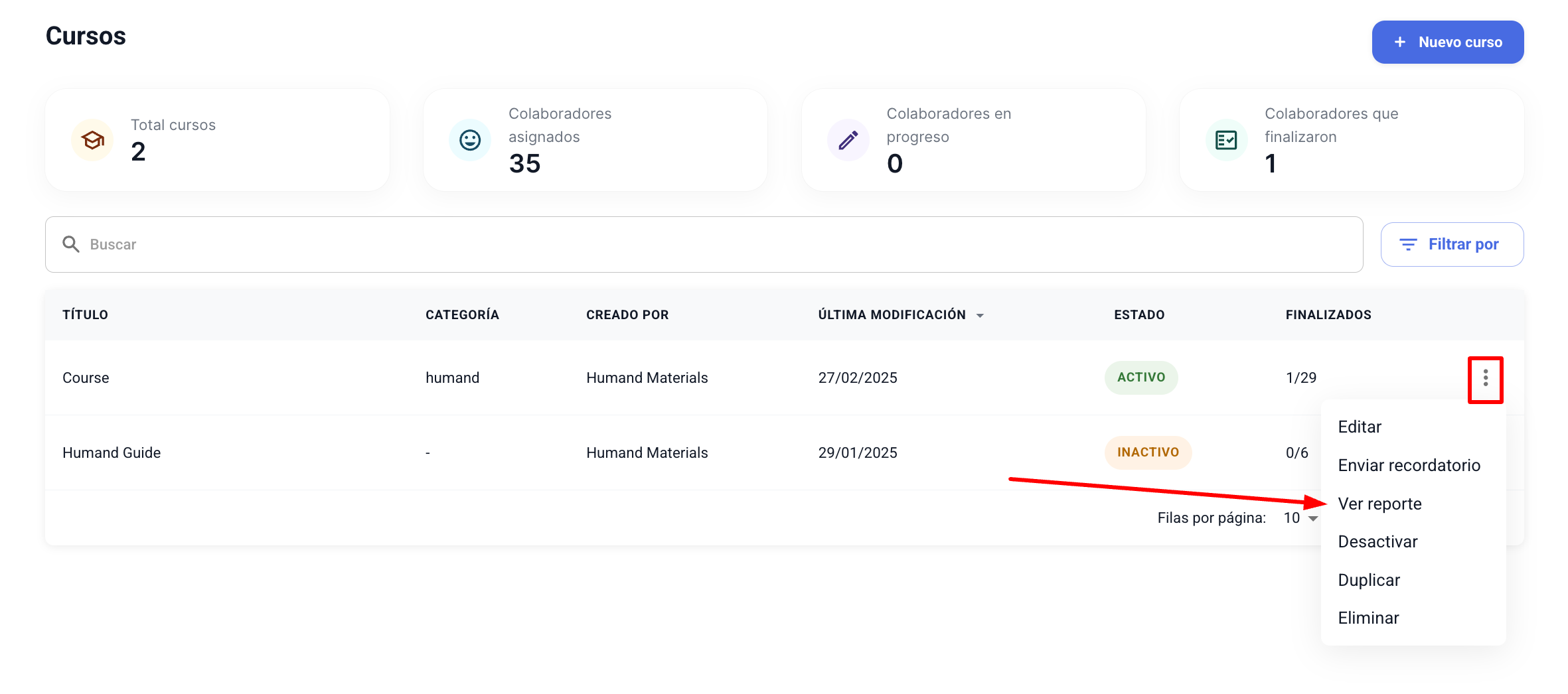The image size is (1568, 694).
Task: Click the smiley face Colaboradores asignados icon
Action: [470, 140]
